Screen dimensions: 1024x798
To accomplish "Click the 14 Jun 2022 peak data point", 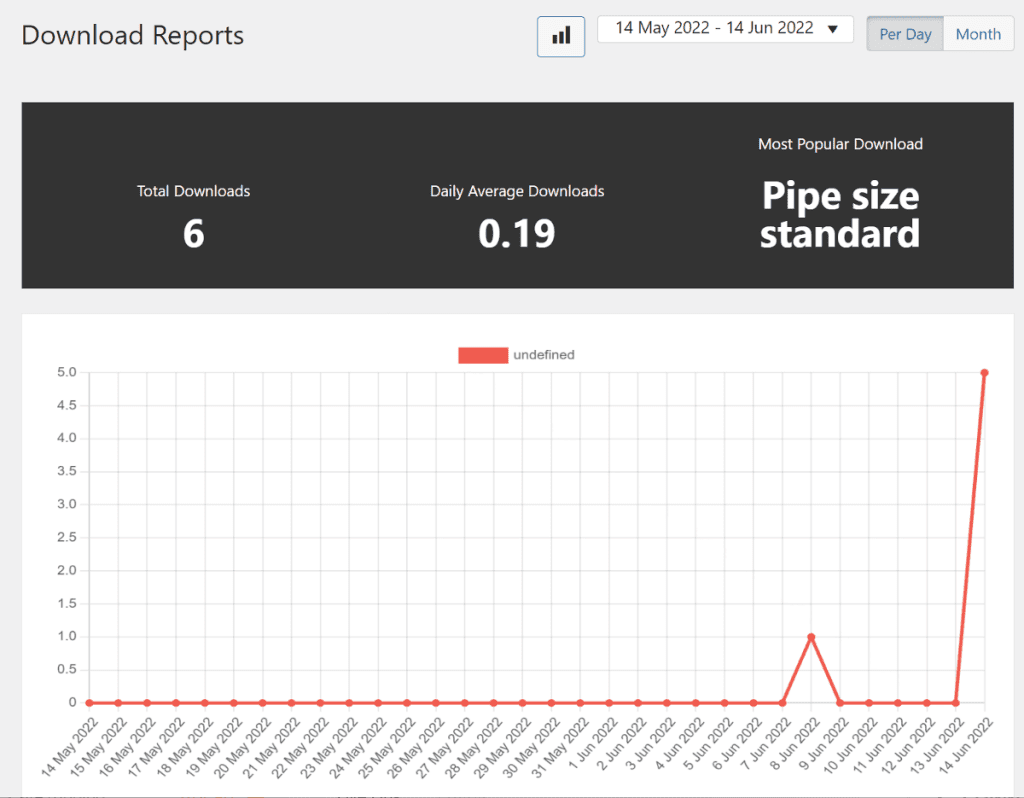I will (985, 373).
